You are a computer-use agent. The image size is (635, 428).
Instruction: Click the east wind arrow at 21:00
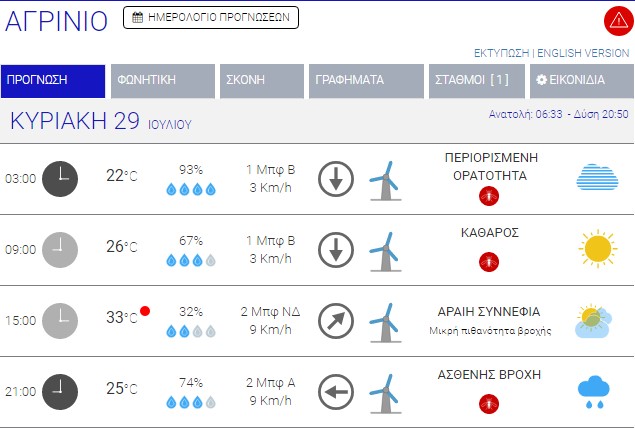(x=336, y=391)
